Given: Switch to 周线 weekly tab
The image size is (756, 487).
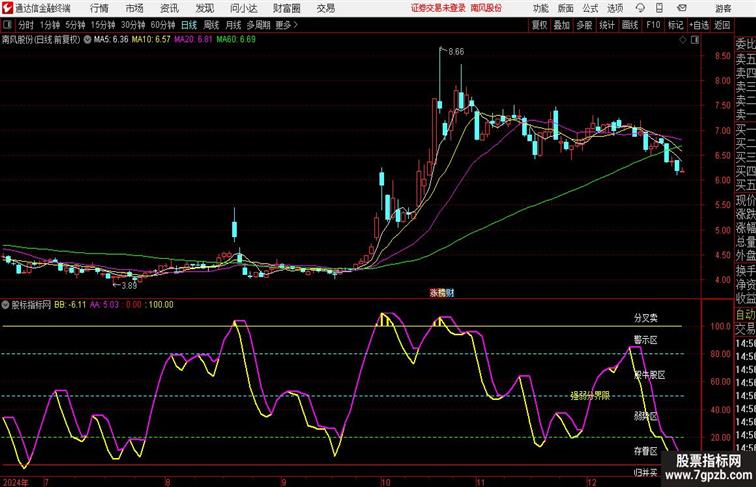Looking at the screenshot, I should pos(211,25).
